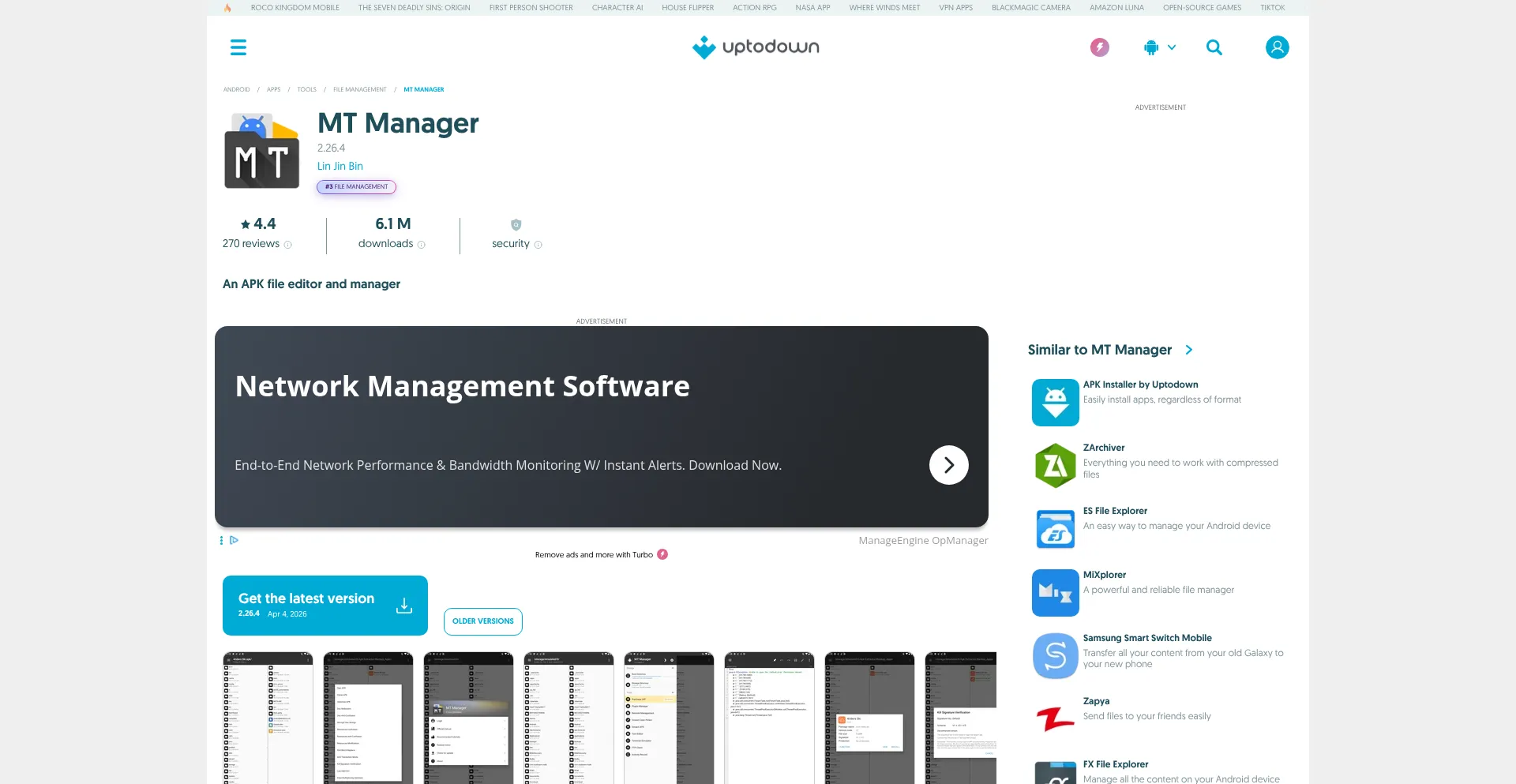Open WHERE WINDS MEET top link
This screenshot has height=784, width=1516.
coord(885,8)
